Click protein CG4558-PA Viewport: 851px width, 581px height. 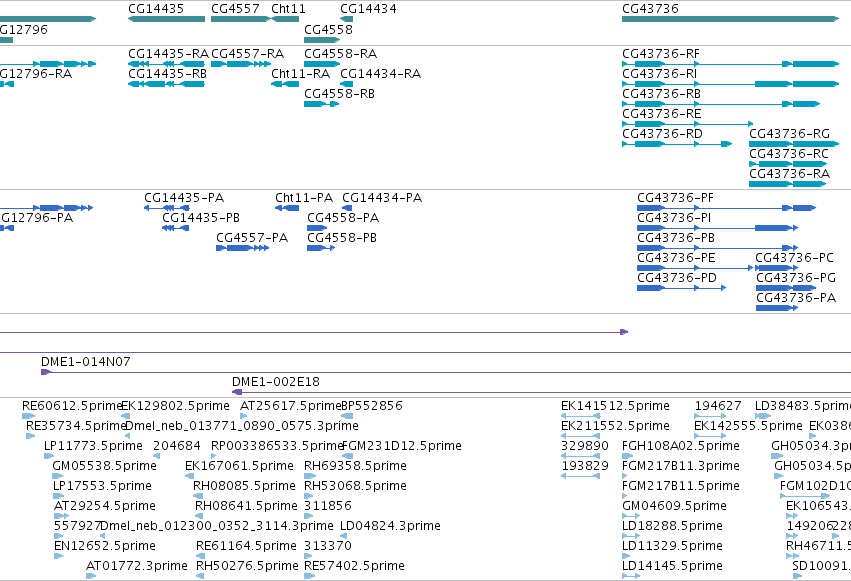343,218
